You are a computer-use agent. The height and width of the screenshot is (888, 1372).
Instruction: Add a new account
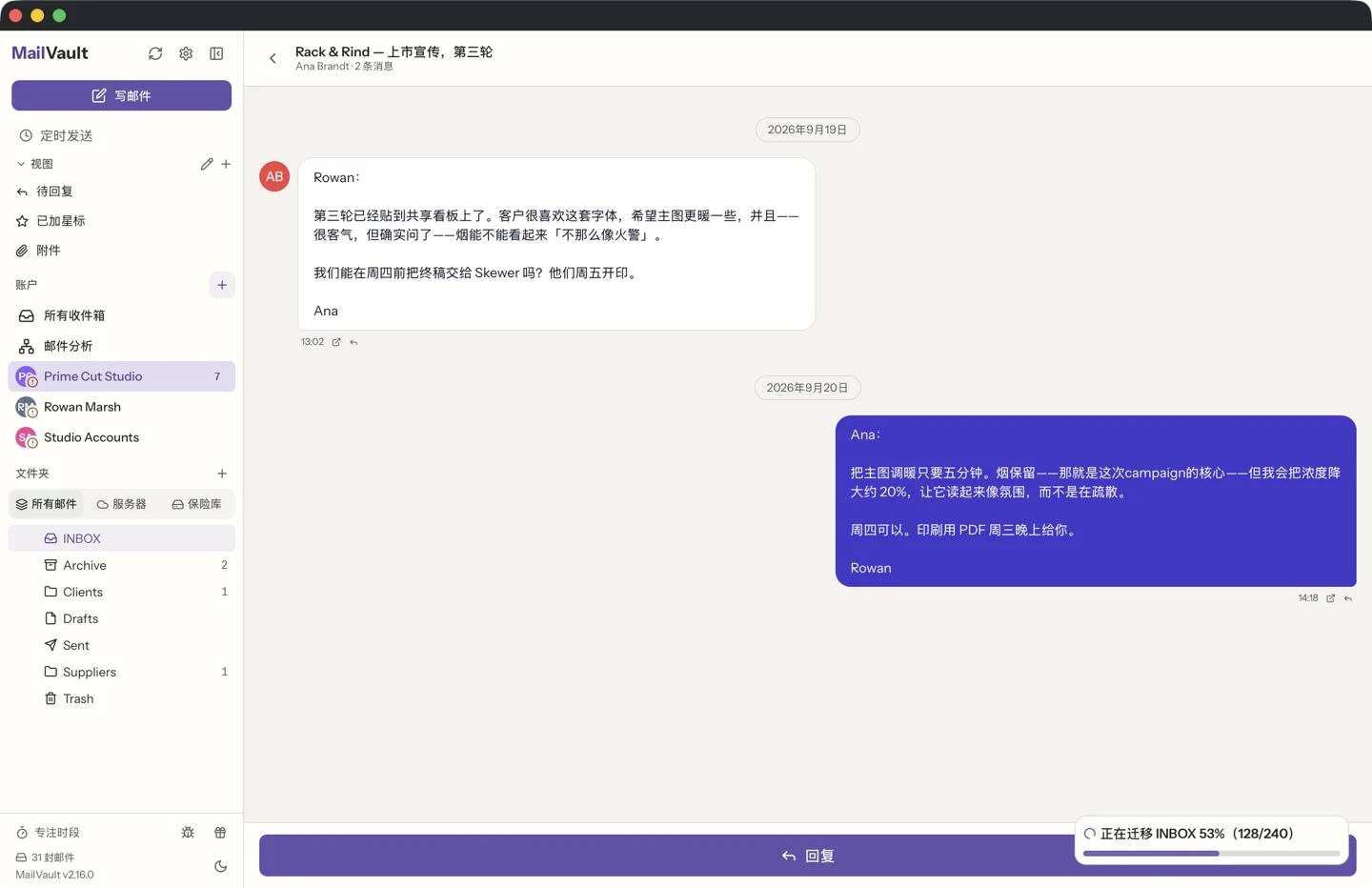(222, 285)
